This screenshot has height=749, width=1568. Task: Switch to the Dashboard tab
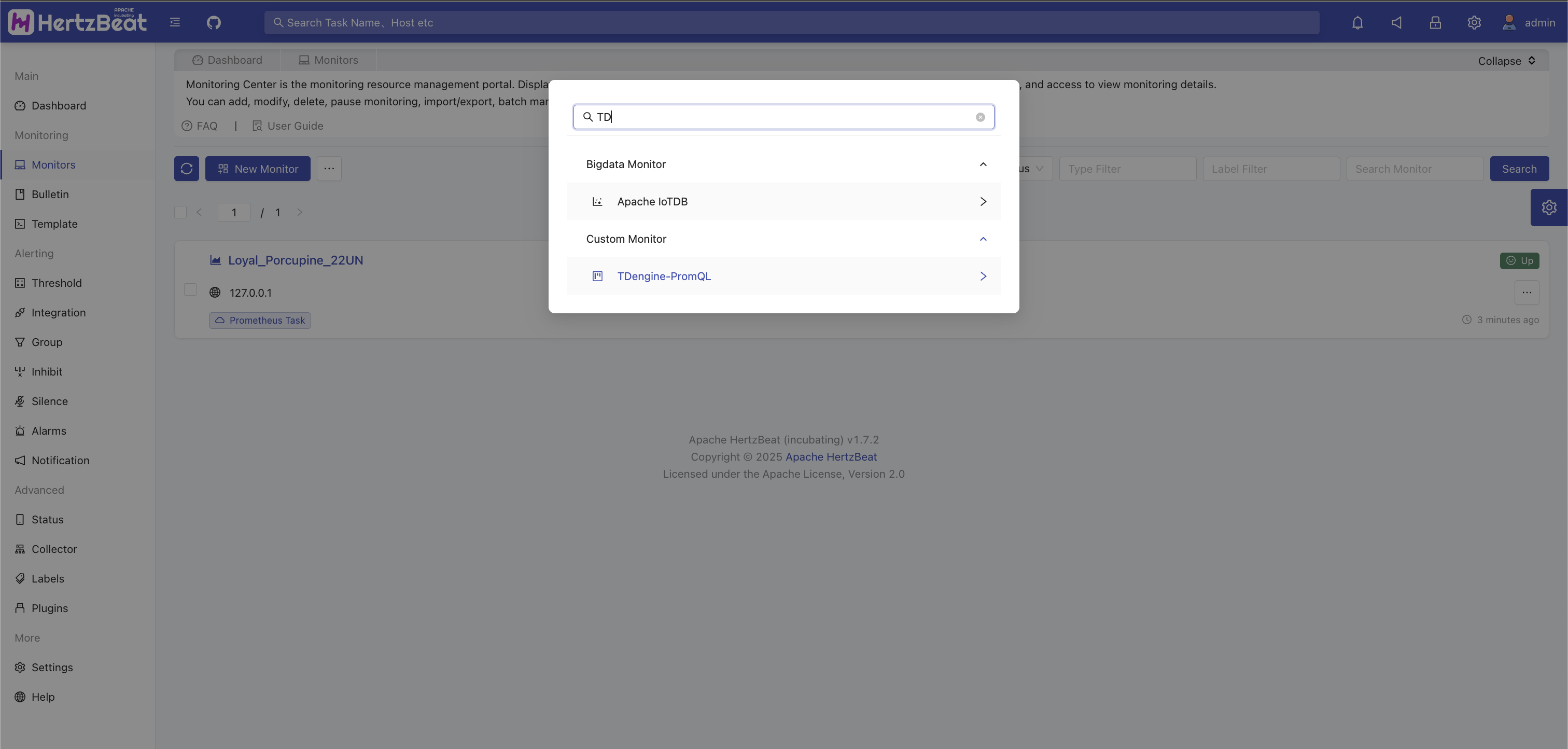[228, 60]
